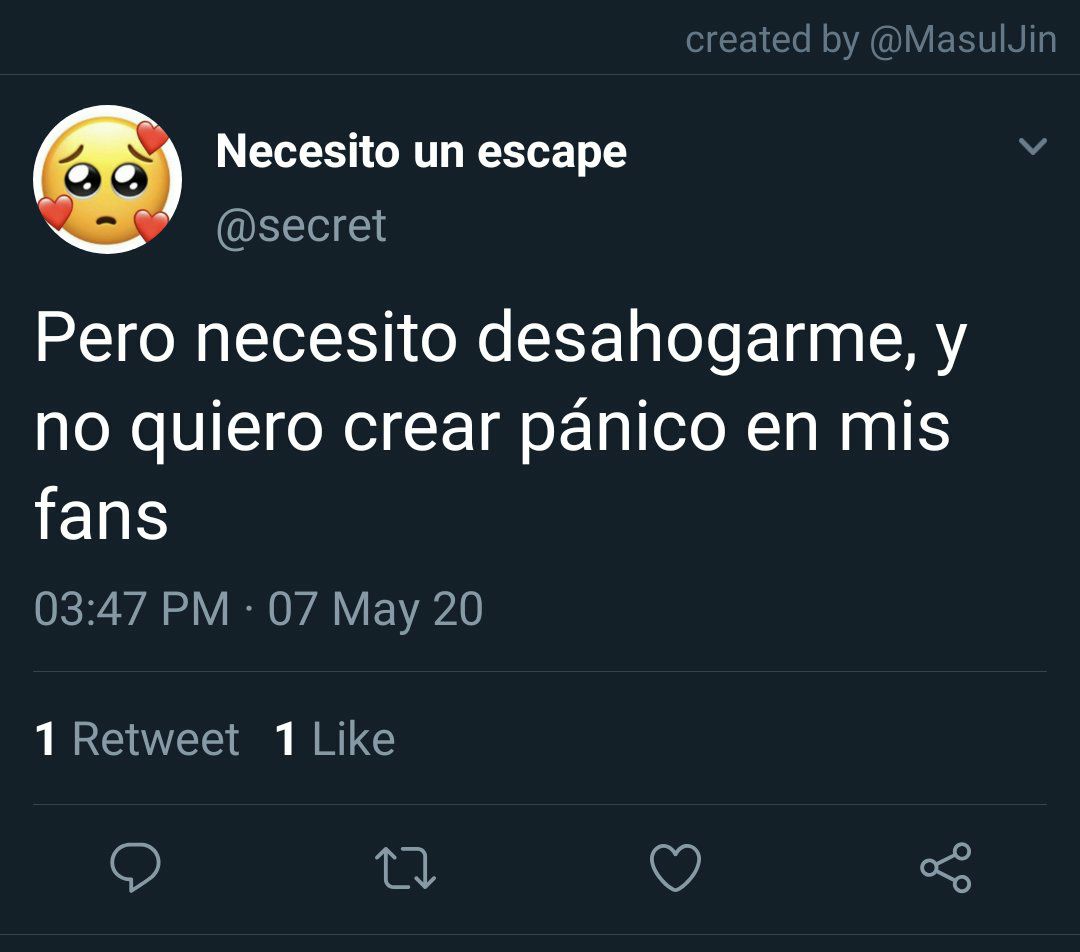Click the word 'Pero' starting the tweet

pyautogui.click(x=105, y=337)
